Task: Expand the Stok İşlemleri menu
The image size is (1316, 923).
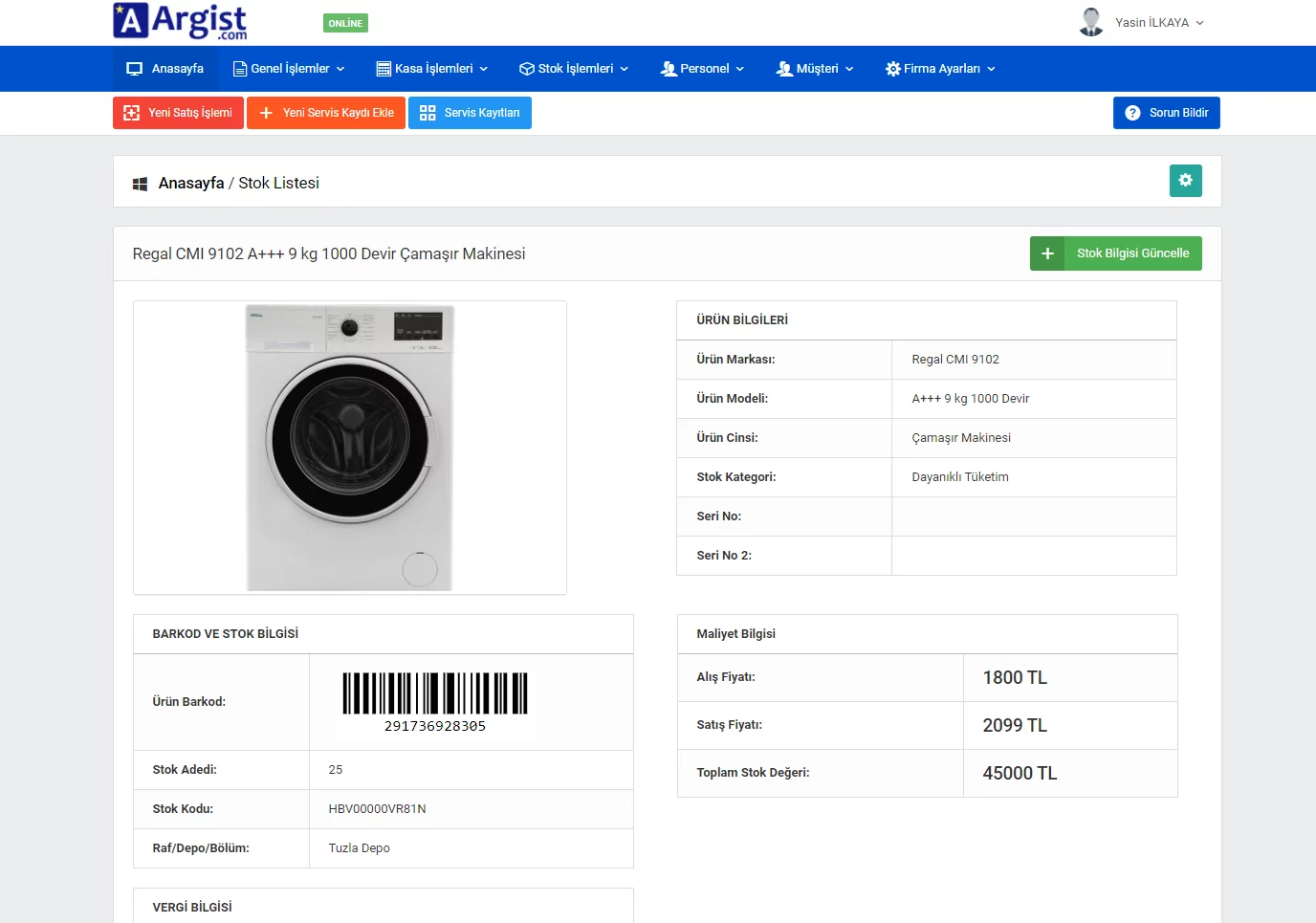Action: [x=574, y=69]
